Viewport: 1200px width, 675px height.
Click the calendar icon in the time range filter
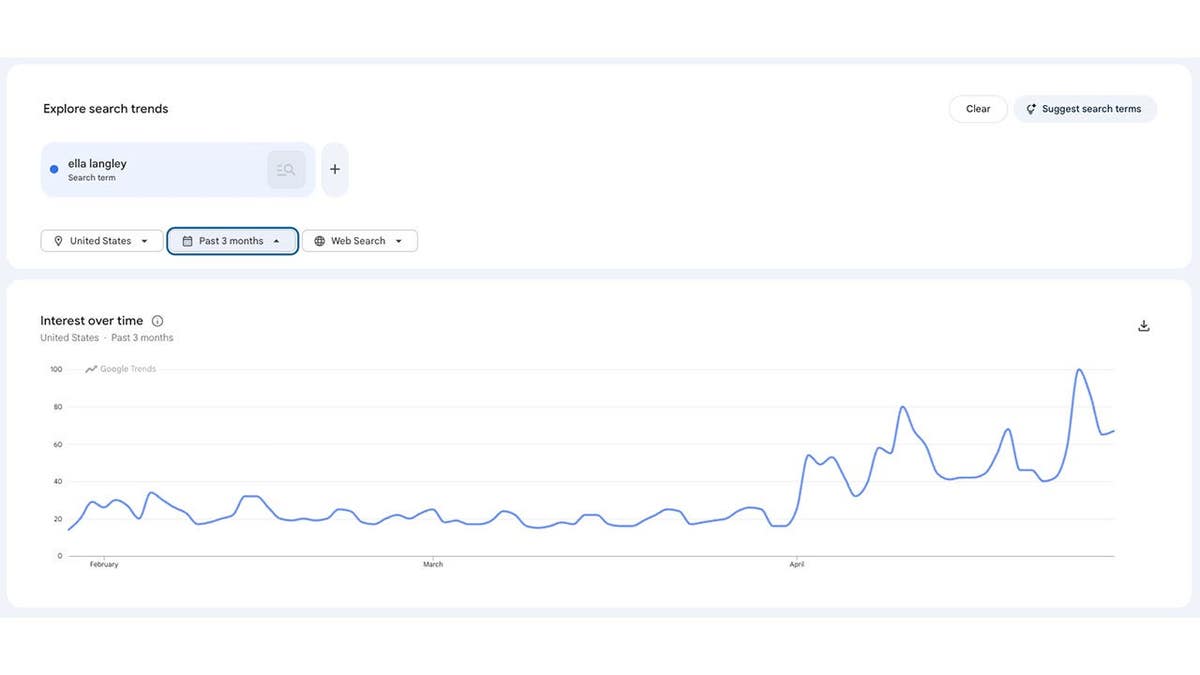pos(186,240)
